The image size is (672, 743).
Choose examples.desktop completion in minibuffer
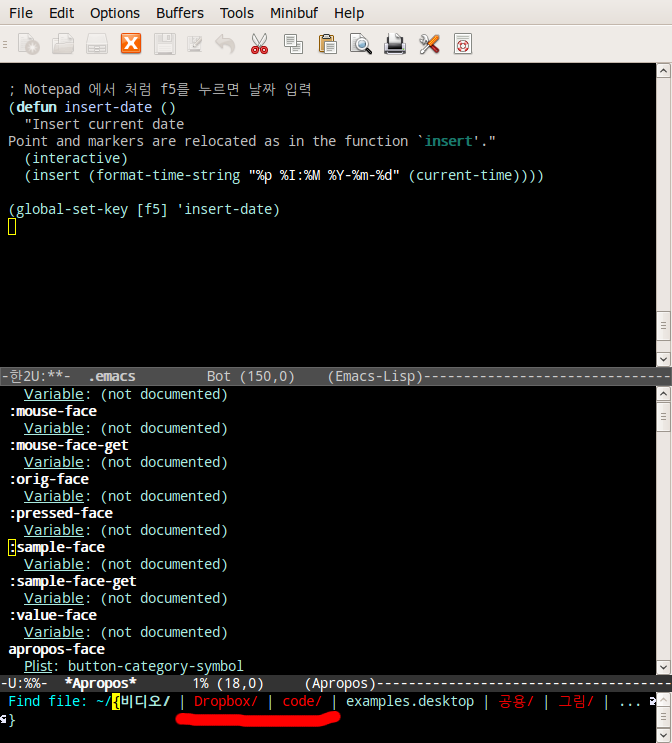410,701
